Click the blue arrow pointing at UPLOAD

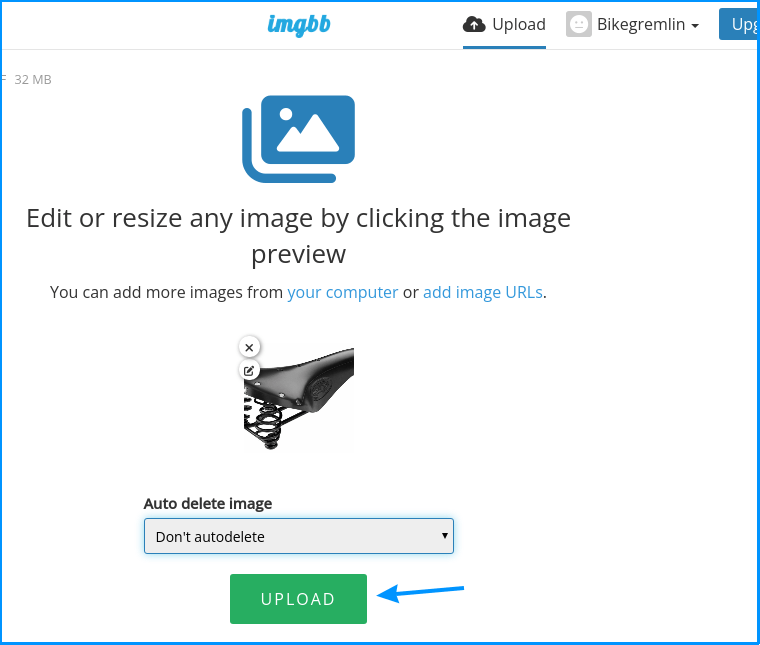[x=420, y=593]
